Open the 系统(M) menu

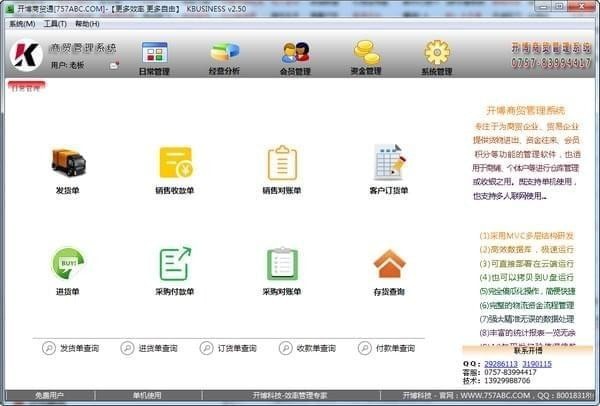[22, 23]
